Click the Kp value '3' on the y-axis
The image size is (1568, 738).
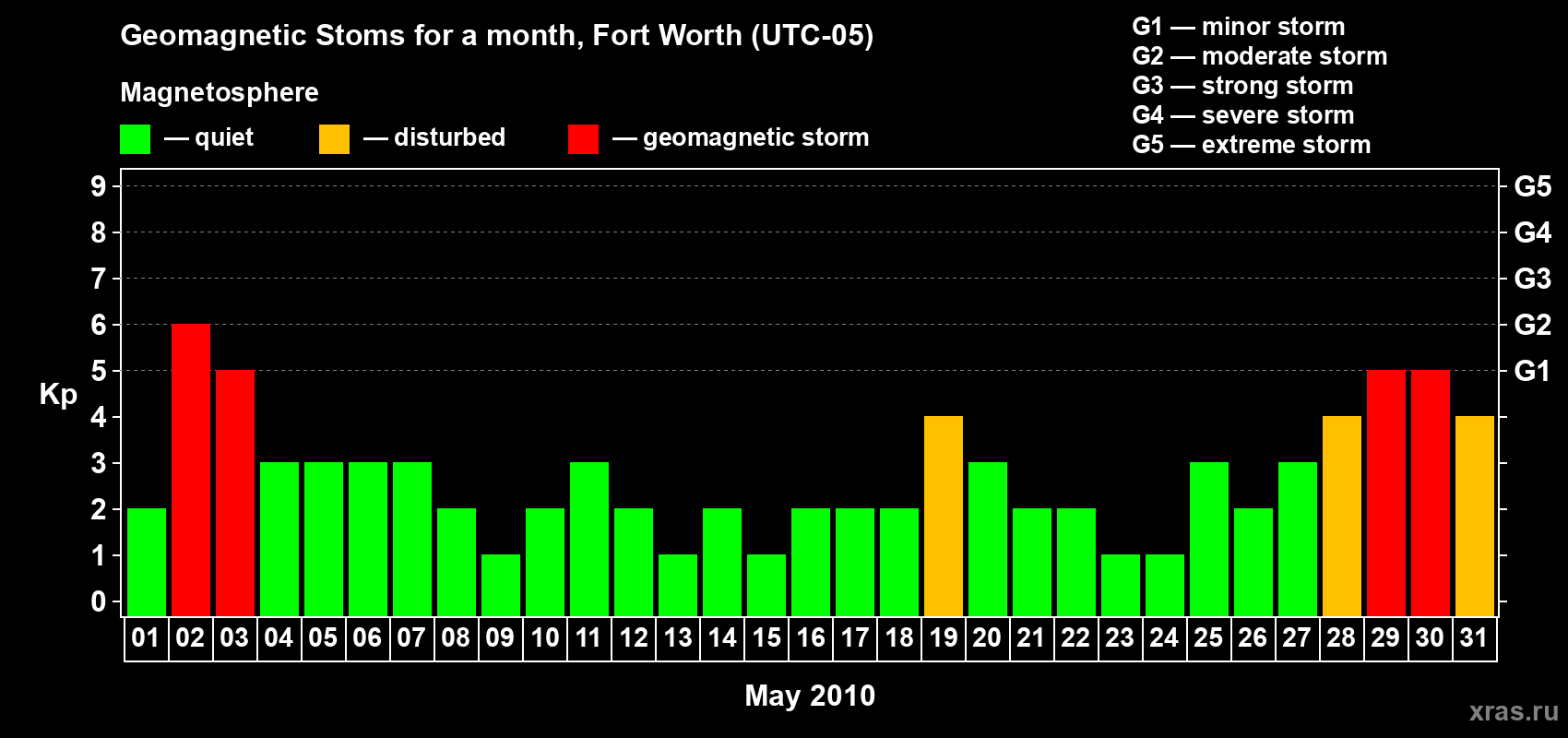pyautogui.click(x=99, y=463)
